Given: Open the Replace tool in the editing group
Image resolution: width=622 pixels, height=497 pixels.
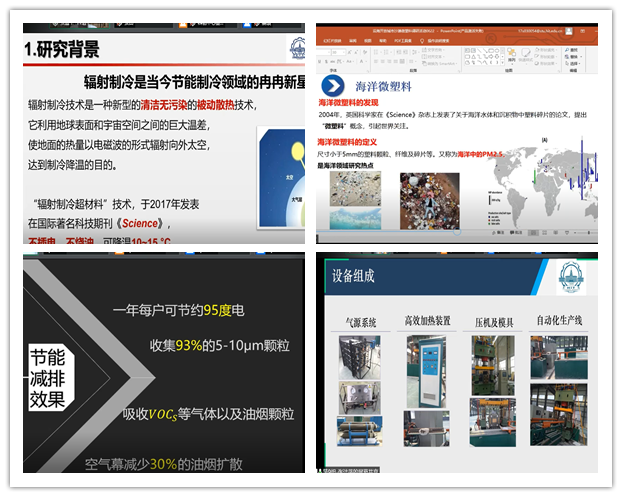Looking at the screenshot, I should pyautogui.click(x=574, y=57).
